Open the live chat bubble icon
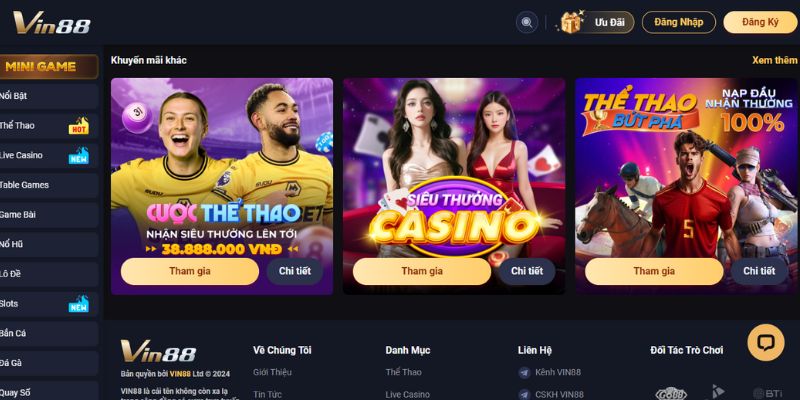This screenshot has height=400, width=800. click(x=766, y=342)
